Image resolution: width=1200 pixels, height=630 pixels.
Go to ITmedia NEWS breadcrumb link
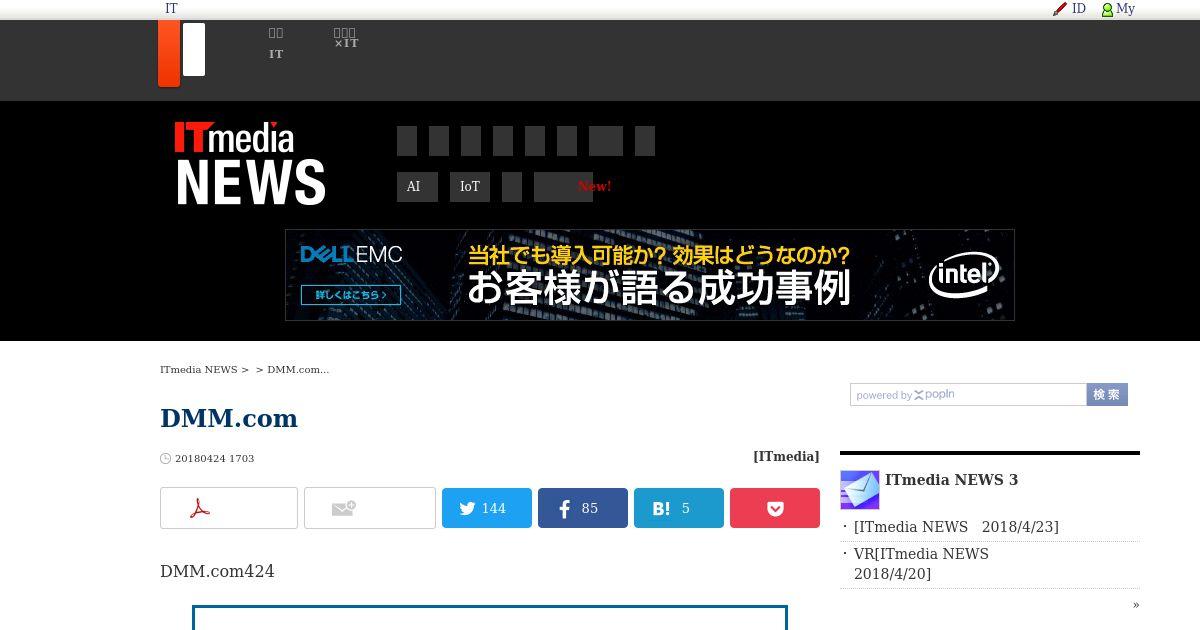point(198,369)
